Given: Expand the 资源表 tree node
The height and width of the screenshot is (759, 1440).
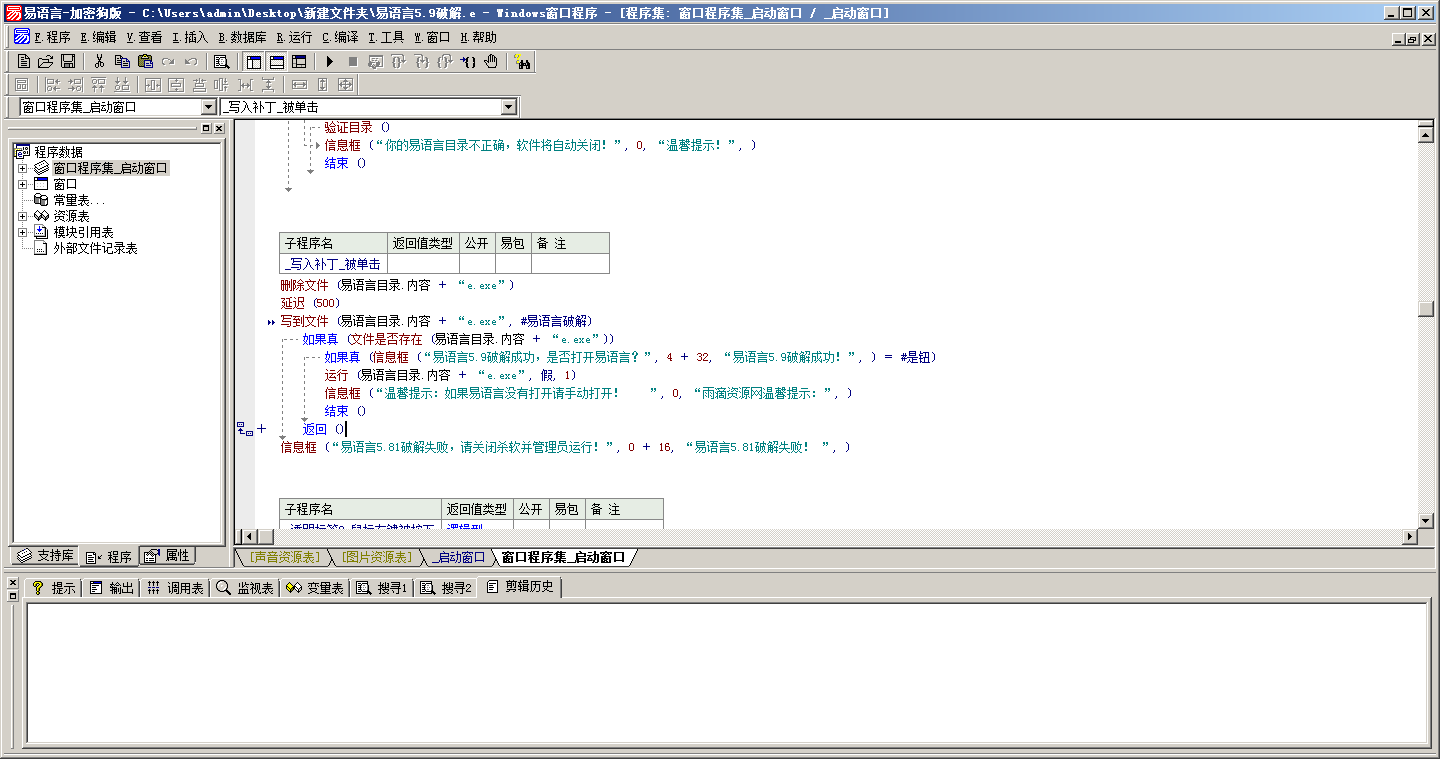Looking at the screenshot, I should click(22, 216).
